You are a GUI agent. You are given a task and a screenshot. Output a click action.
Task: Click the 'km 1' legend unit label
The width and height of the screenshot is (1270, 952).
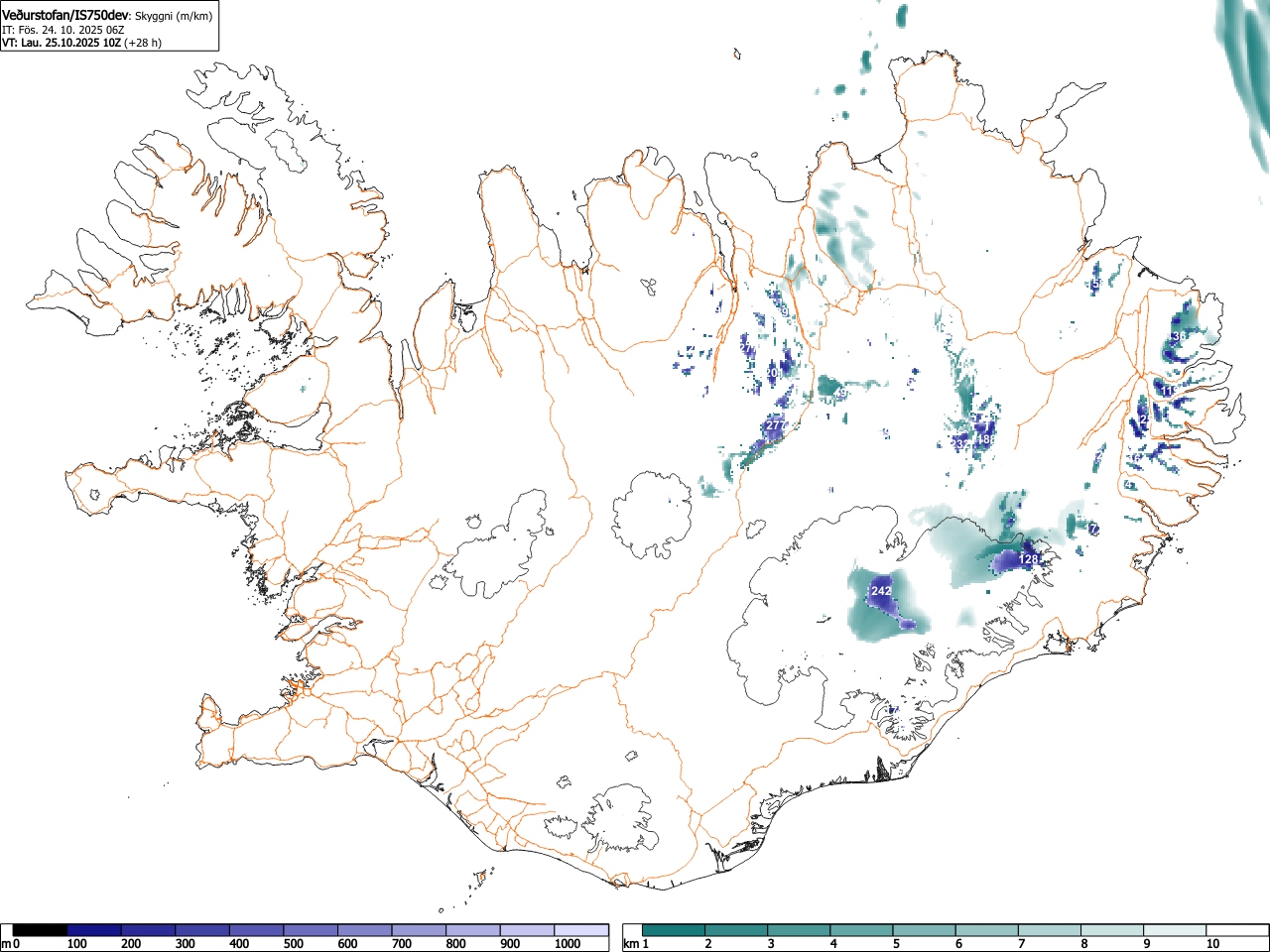635,944
